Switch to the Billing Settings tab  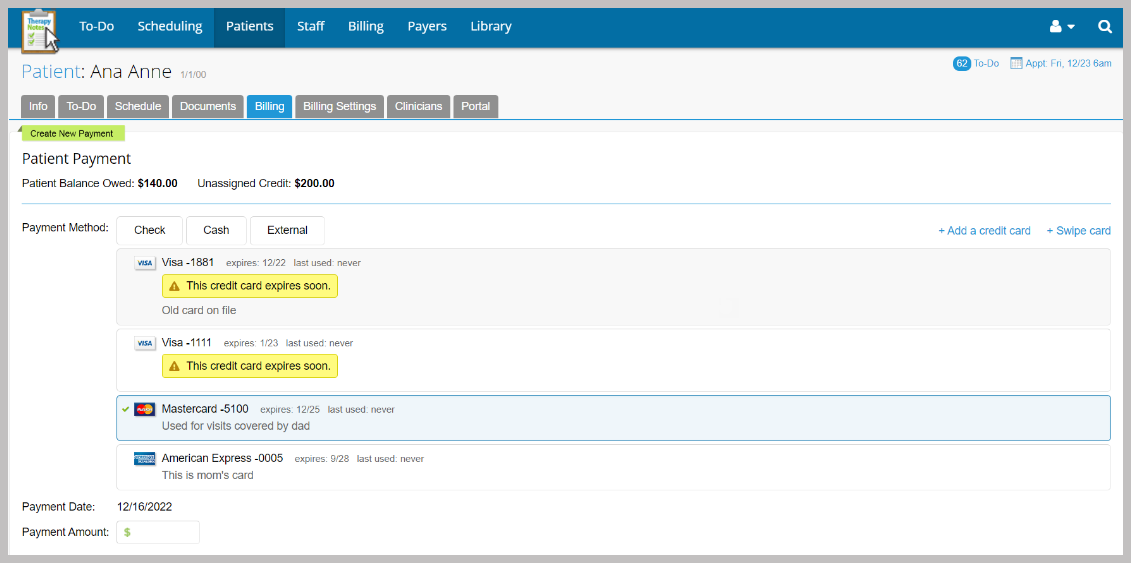(x=339, y=106)
